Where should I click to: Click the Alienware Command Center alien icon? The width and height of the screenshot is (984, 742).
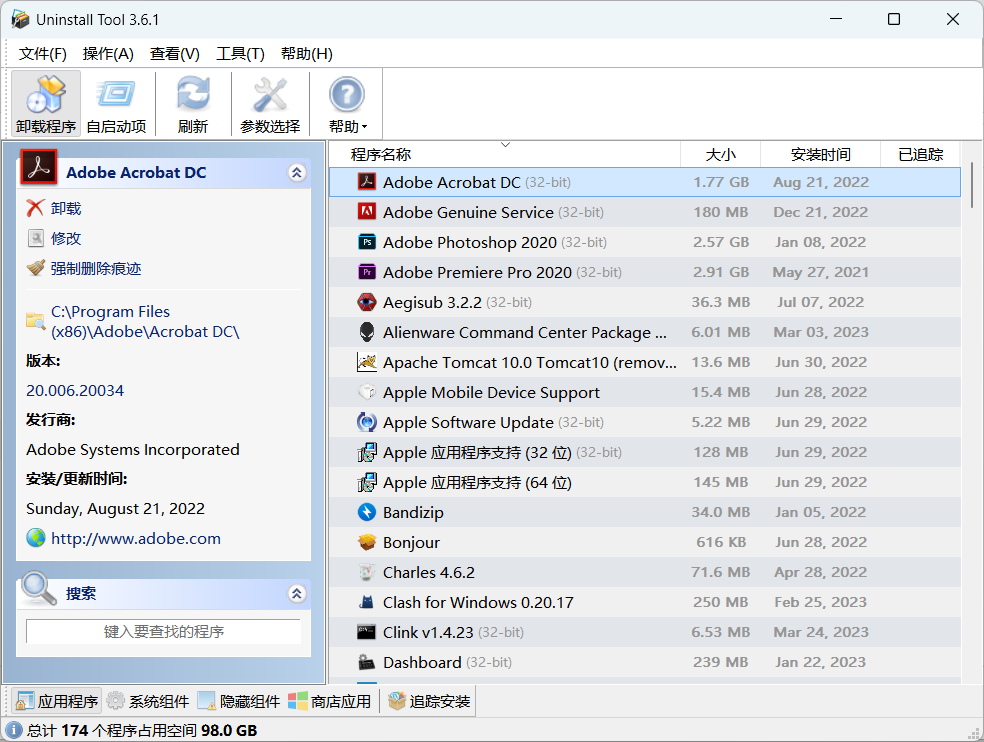coord(366,332)
